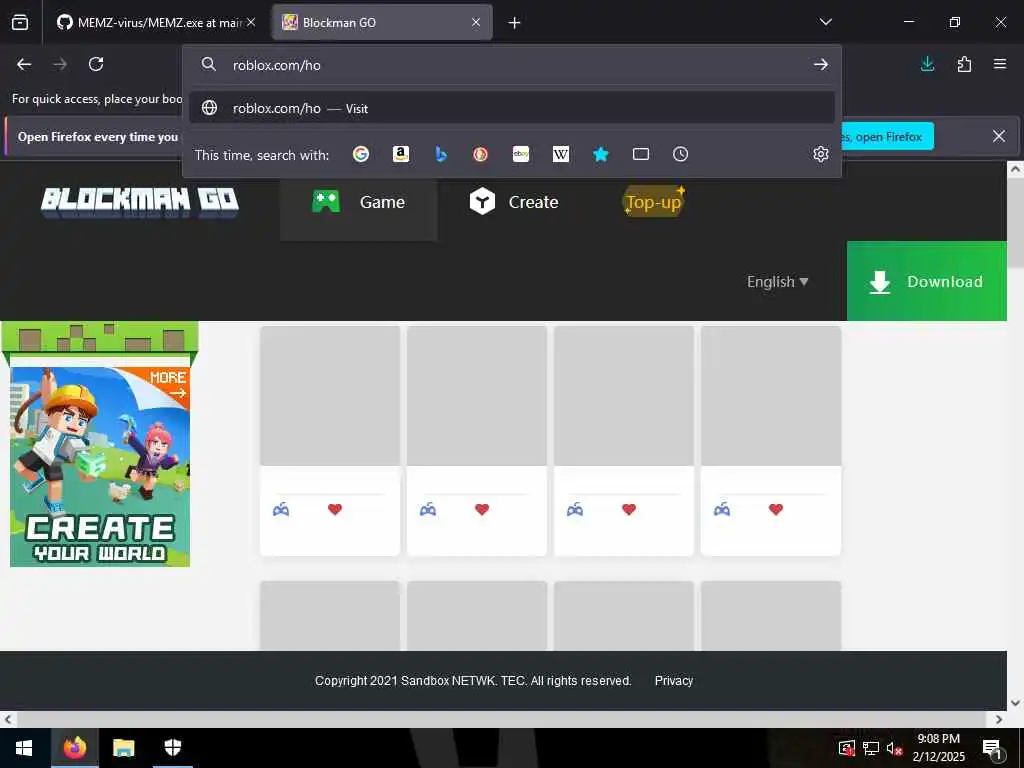This screenshot has height=768, width=1024.
Task: Search history with the clock icon
Action: pyautogui.click(x=680, y=154)
